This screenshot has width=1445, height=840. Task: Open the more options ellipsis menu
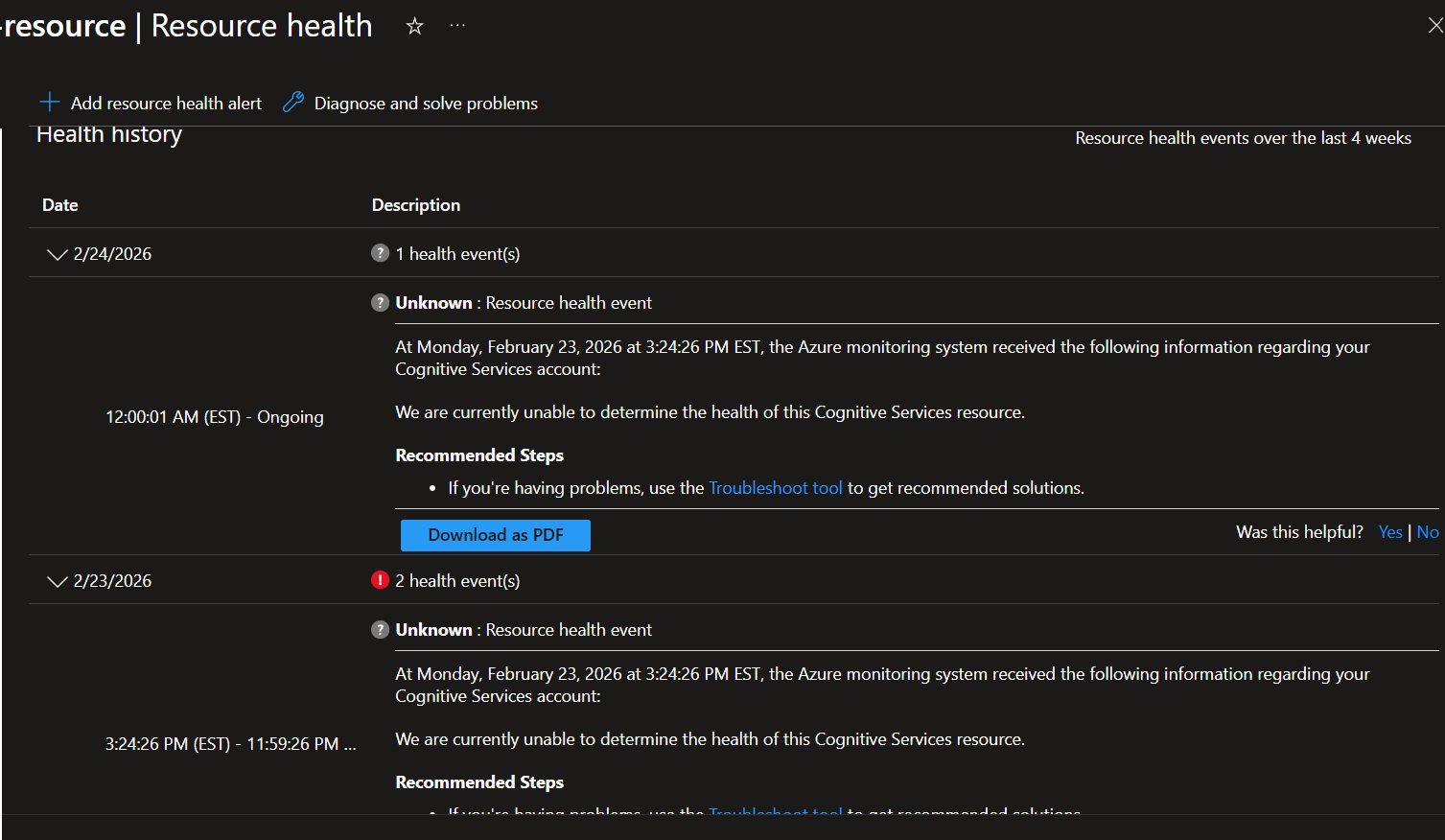pos(457,26)
